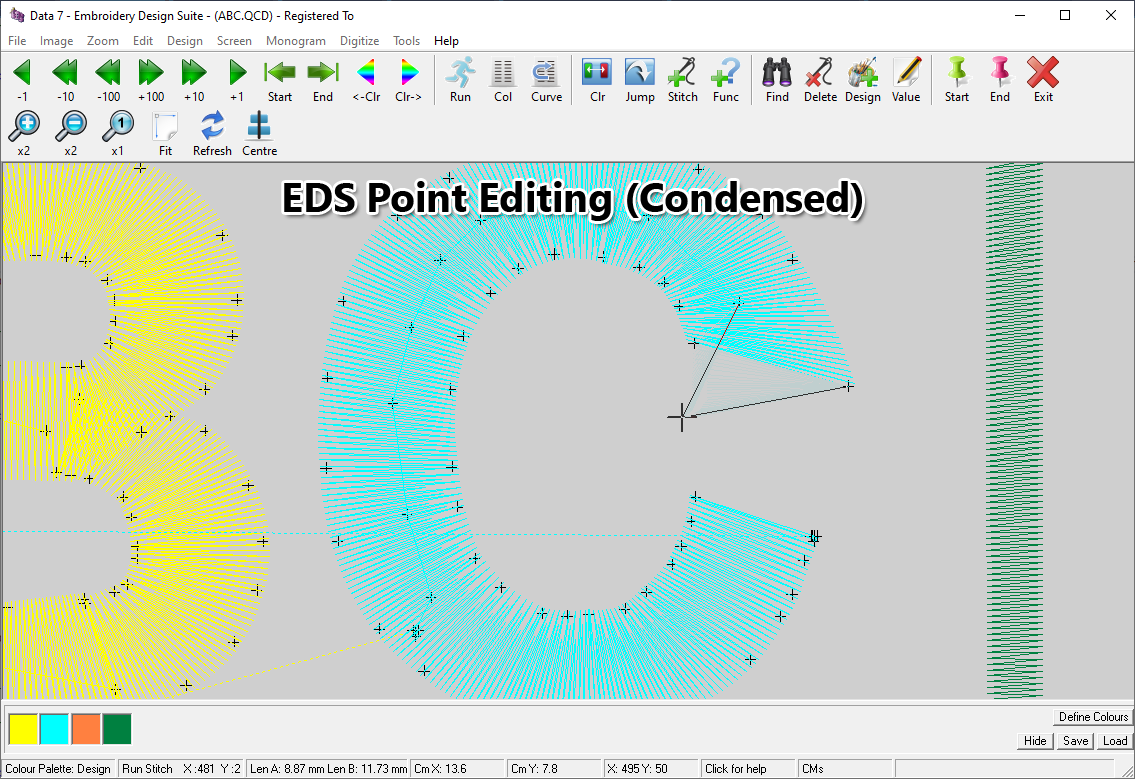Click the CMs units status field
Image resolution: width=1135 pixels, height=779 pixels.
845,769
